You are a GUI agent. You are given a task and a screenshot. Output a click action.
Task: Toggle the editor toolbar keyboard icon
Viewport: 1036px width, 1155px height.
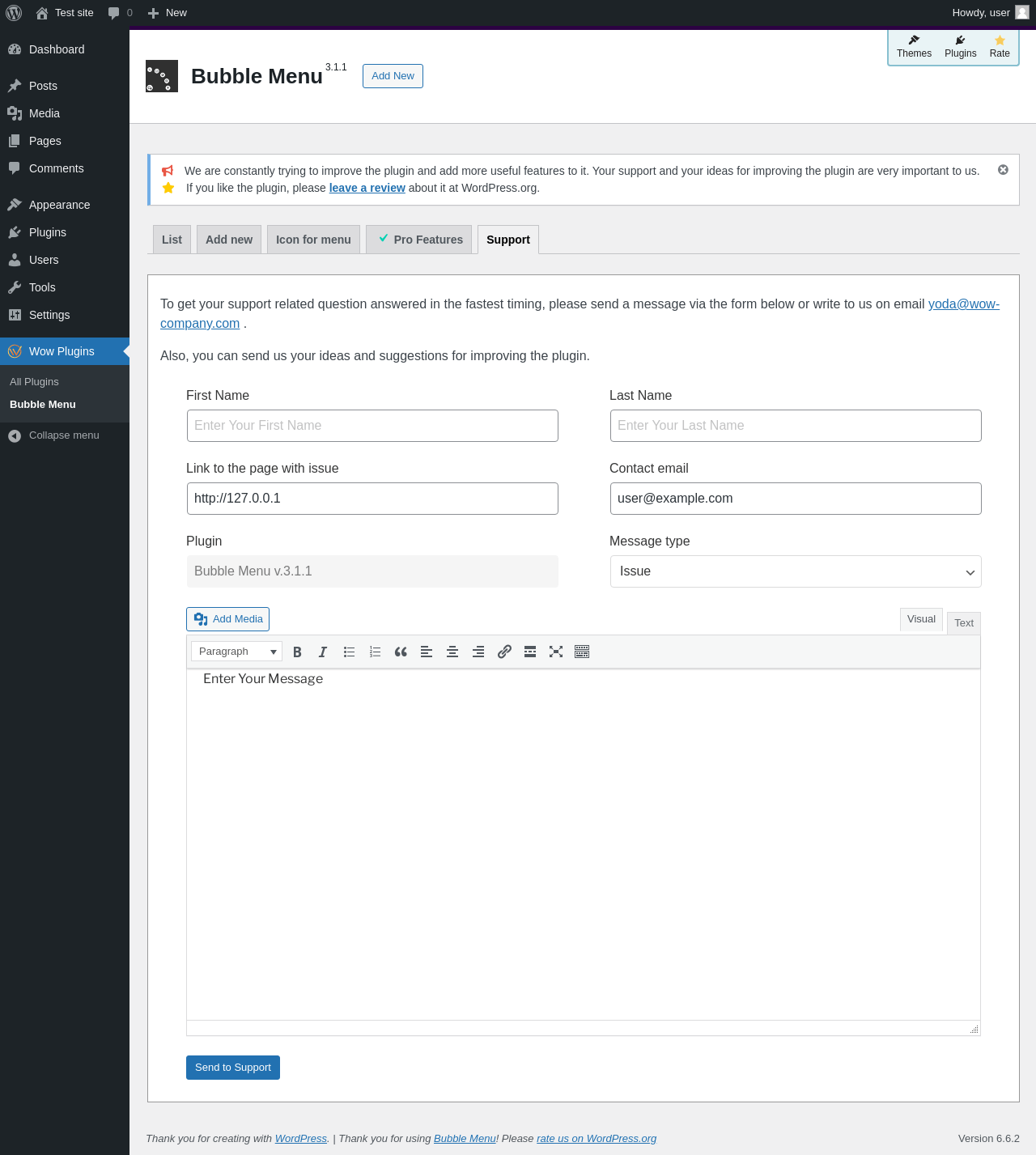click(x=582, y=652)
